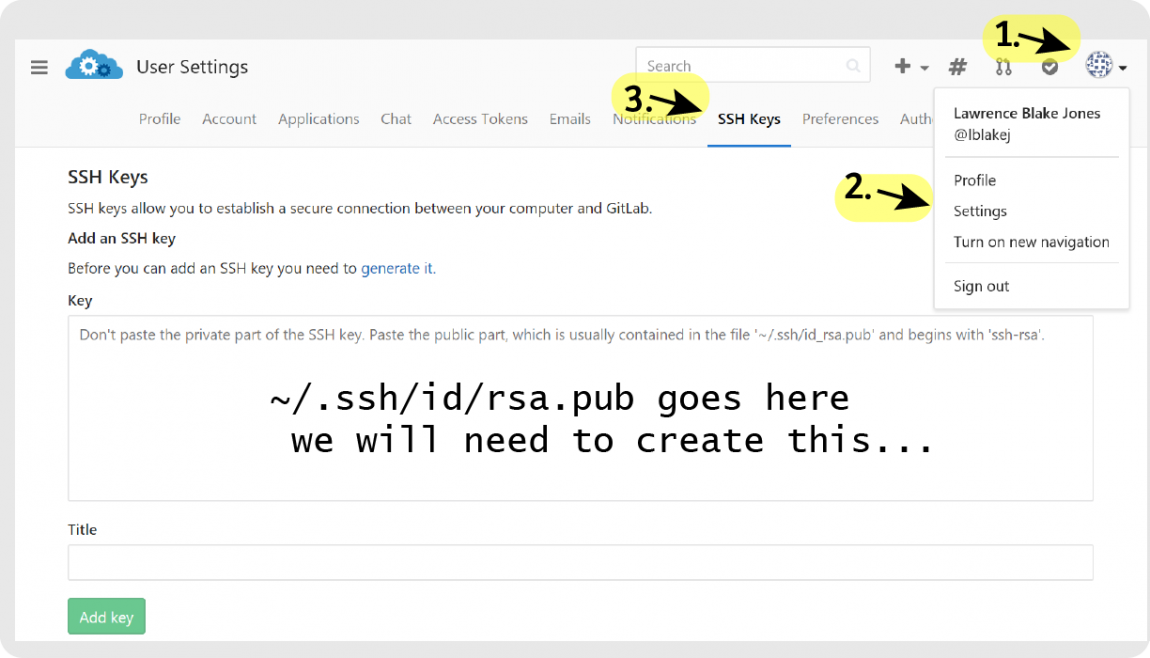Image resolution: width=1150 pixels, height=658 pixels.
Task: Focus the Title input field
Action: (580, 562)
